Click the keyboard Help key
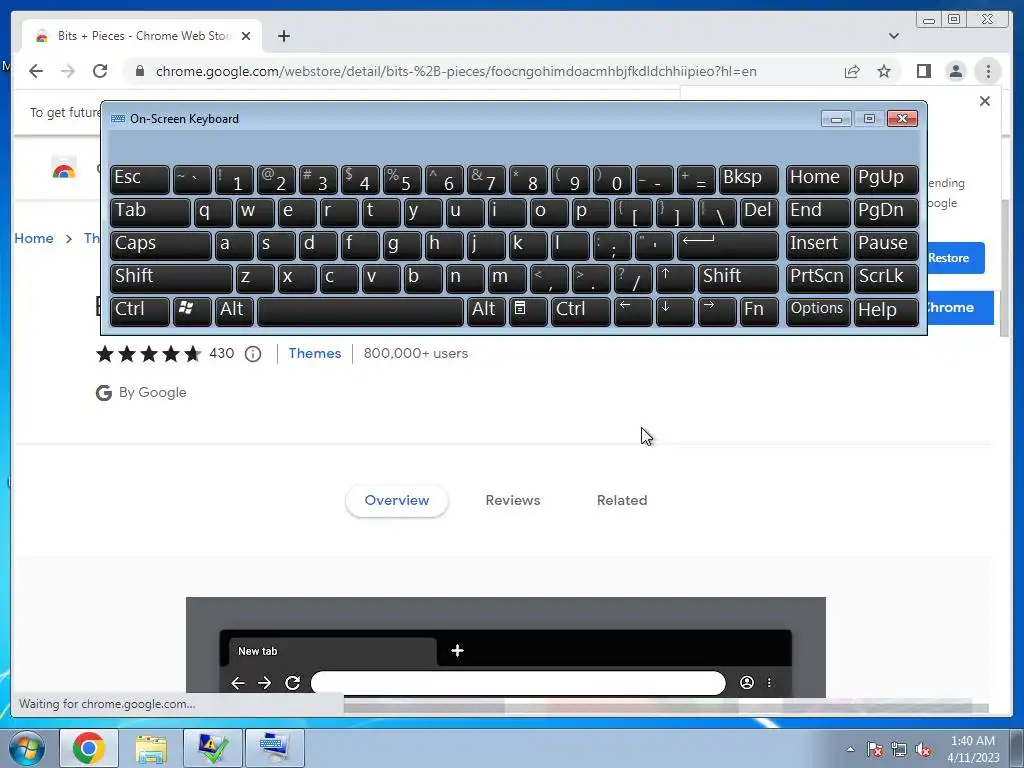The image size is (1024, 768). click(886, 311)
